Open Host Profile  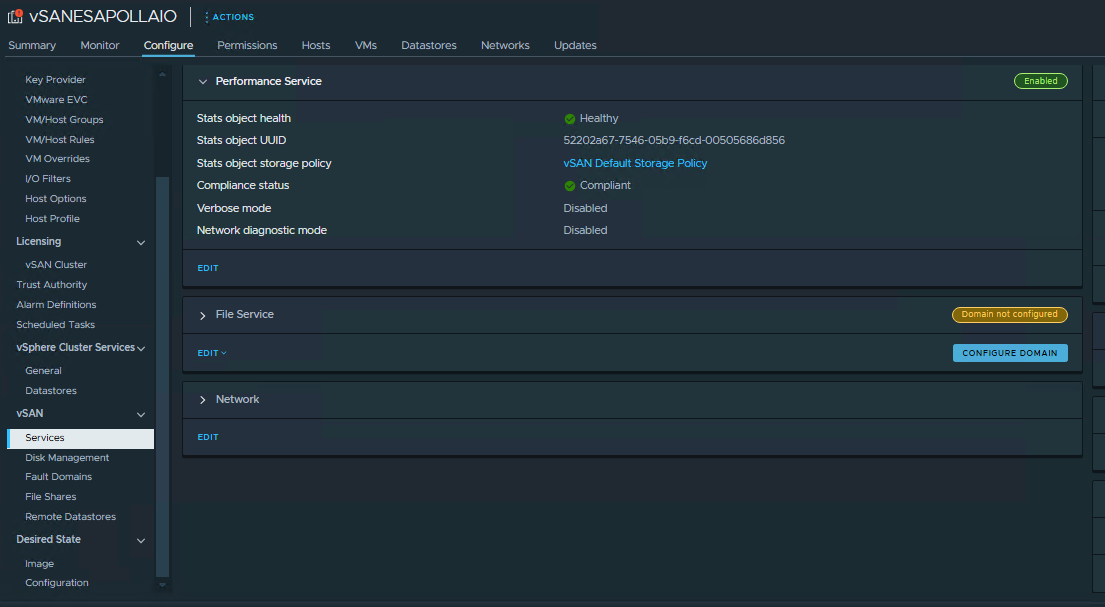(x=52, y=219)
